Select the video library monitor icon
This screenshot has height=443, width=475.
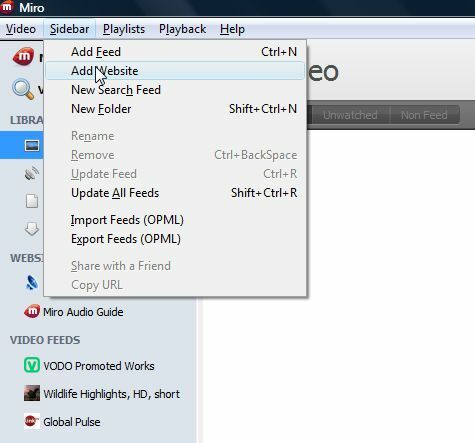click(x=32, y=145)
